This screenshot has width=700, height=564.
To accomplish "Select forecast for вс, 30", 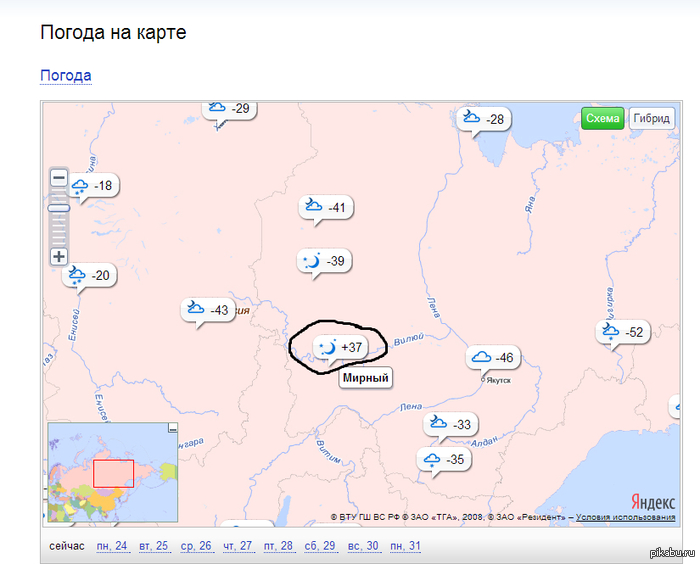I will pos(363,546).
